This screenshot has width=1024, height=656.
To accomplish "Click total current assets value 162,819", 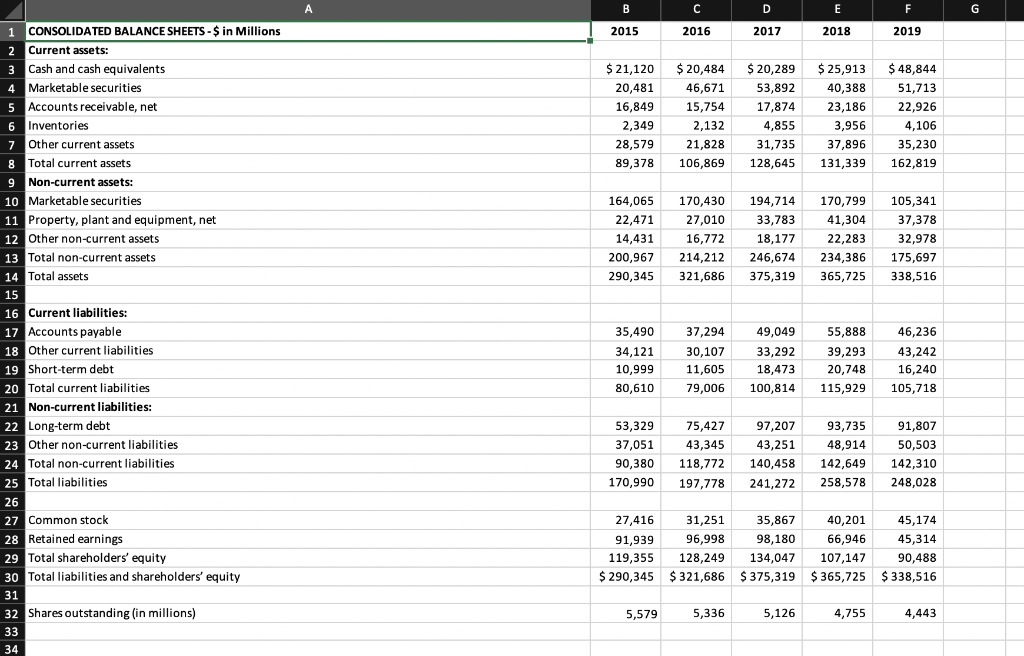I will click(x=908, y=163).
